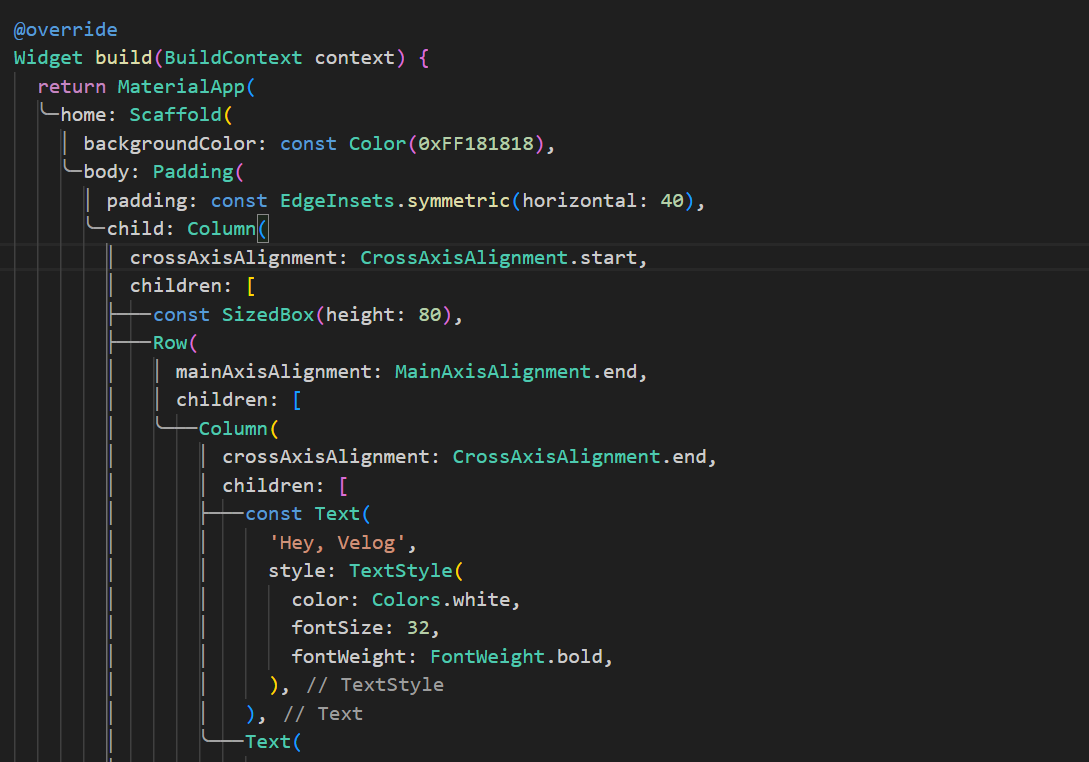Click the symmetric method name

458,201
